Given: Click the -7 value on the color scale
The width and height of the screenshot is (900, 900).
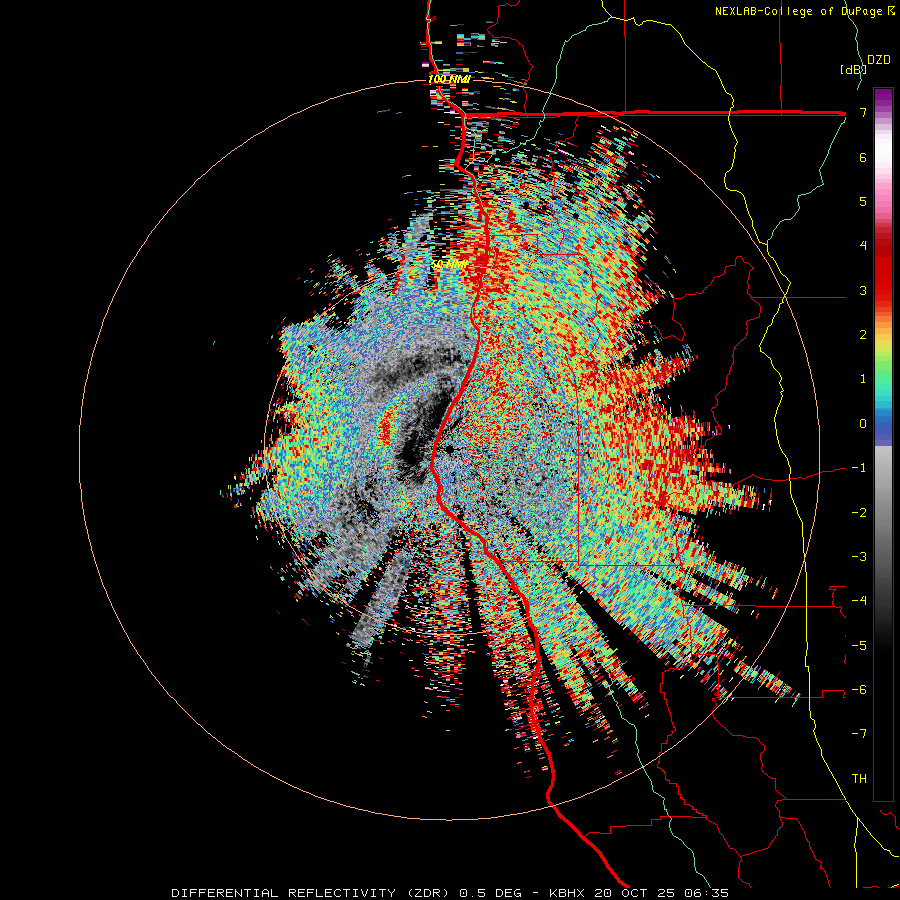Looking at the screenshot, I should click(x=859, y=734).
